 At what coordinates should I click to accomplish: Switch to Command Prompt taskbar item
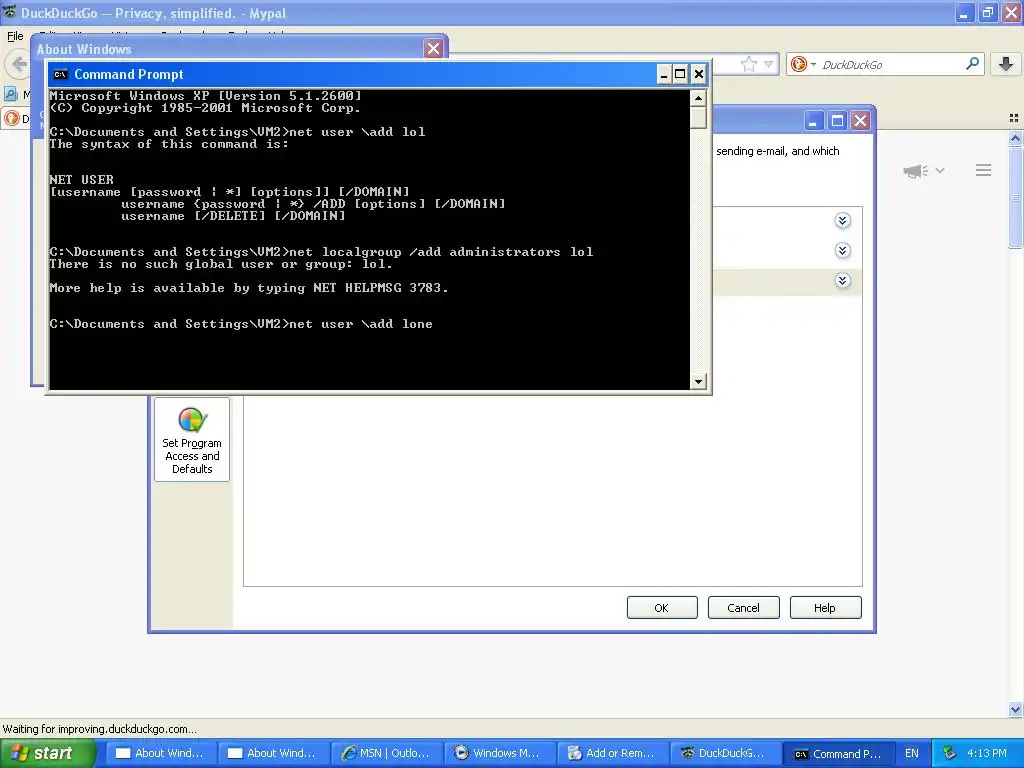(838, 753)
